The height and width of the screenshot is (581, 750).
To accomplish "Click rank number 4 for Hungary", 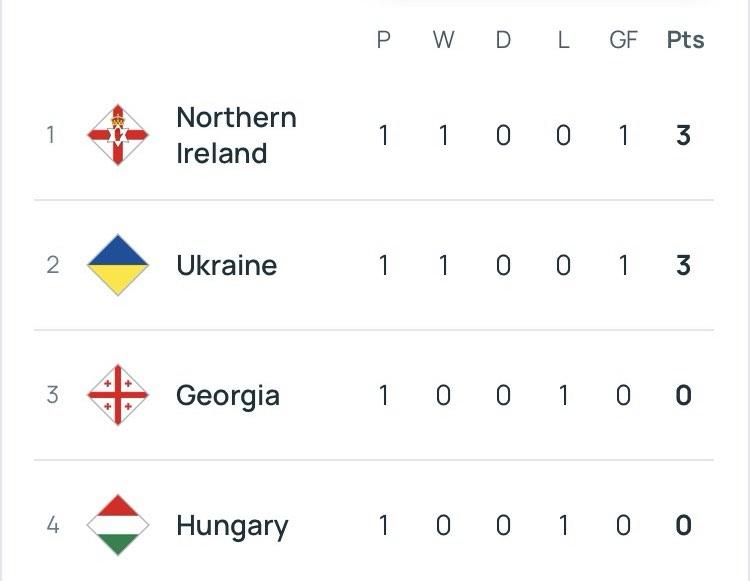I will click(x=53, y=526).
